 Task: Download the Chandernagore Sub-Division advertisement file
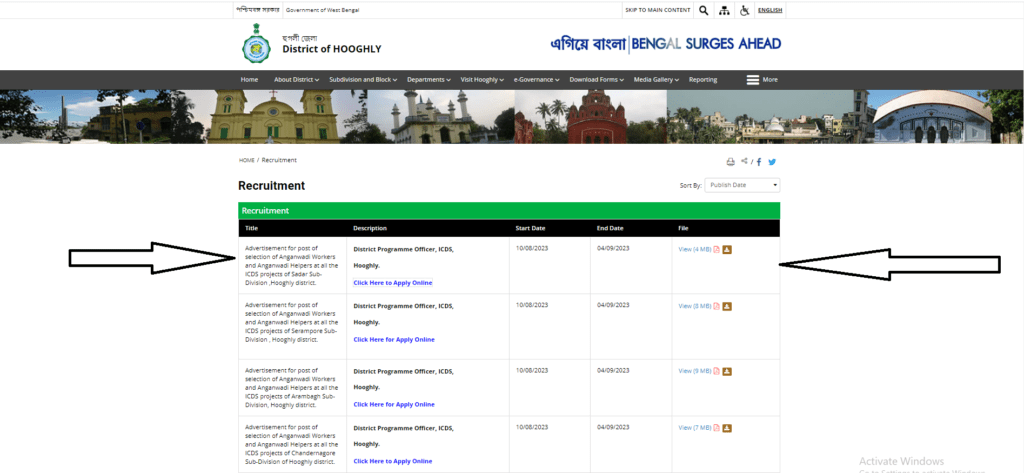[727, 428]
